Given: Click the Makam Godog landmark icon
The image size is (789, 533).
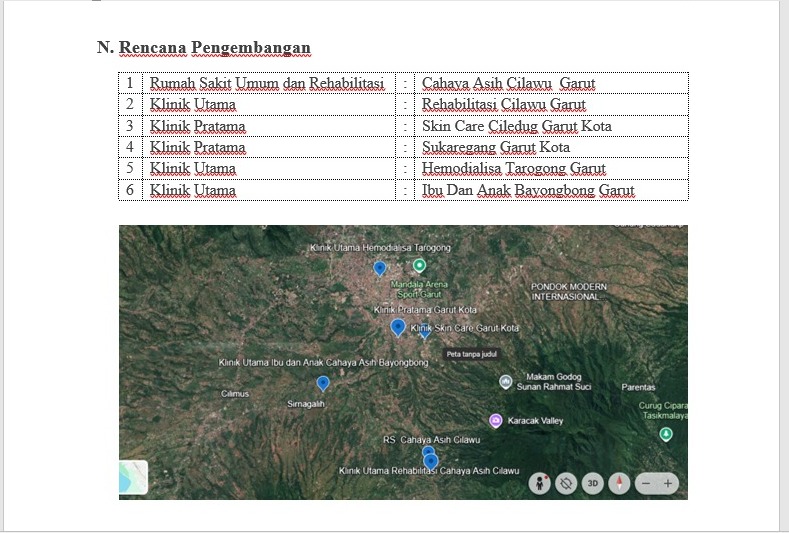Looking at the screenshot, I should click(506, 382).
